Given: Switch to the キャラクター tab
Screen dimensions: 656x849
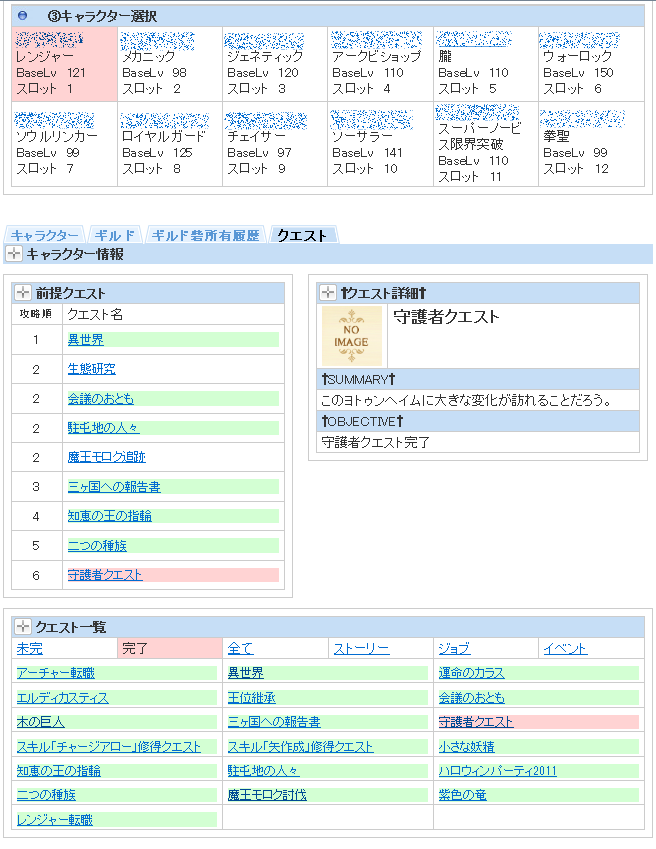Looking at the screenshot, I should 45,236.
